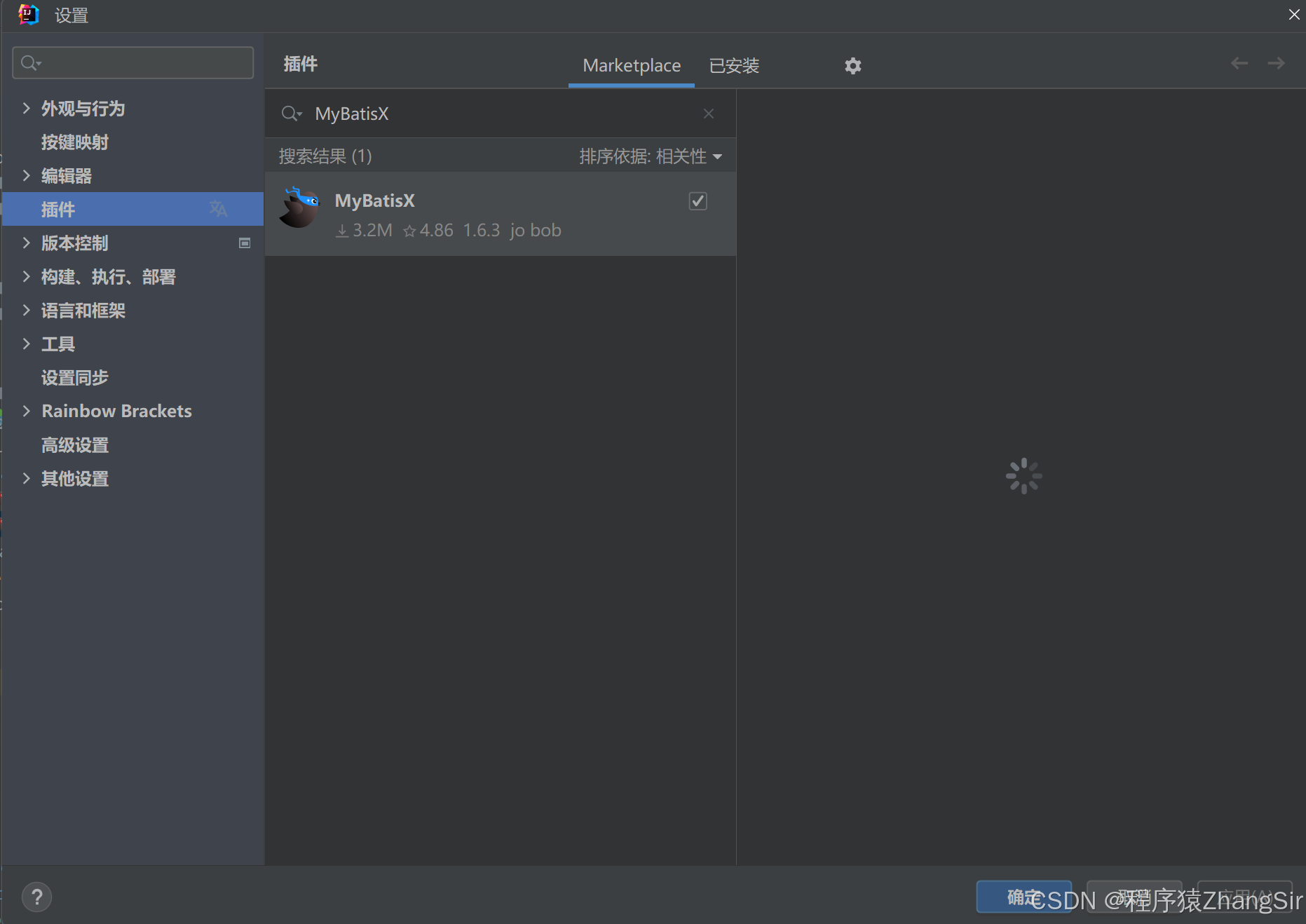The height and width of the screenshot is (924, 1306).
Task: Click the 确定 button
Action: [1023, 897]
